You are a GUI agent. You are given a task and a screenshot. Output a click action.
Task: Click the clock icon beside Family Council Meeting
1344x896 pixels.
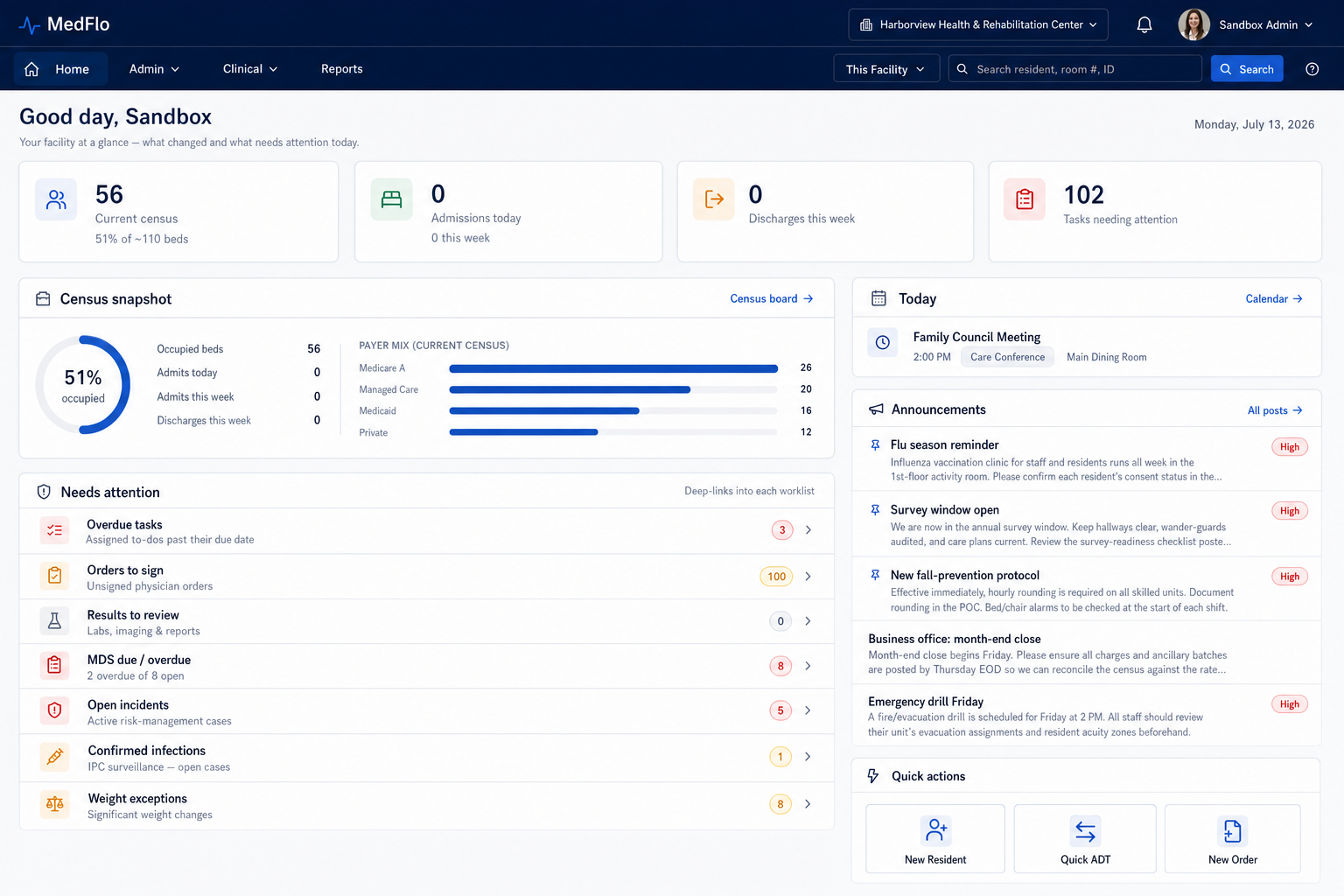[x=883, y=342]
